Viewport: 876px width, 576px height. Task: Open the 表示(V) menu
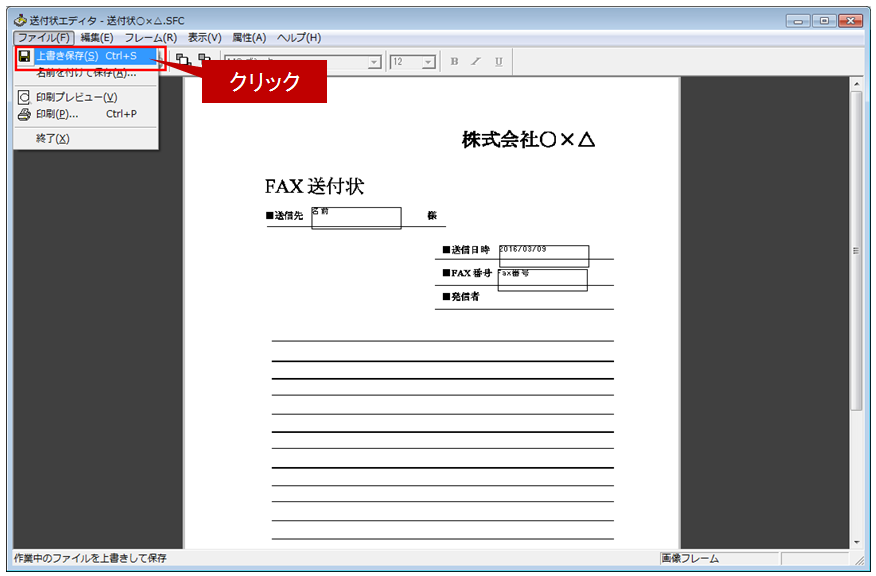204,37
